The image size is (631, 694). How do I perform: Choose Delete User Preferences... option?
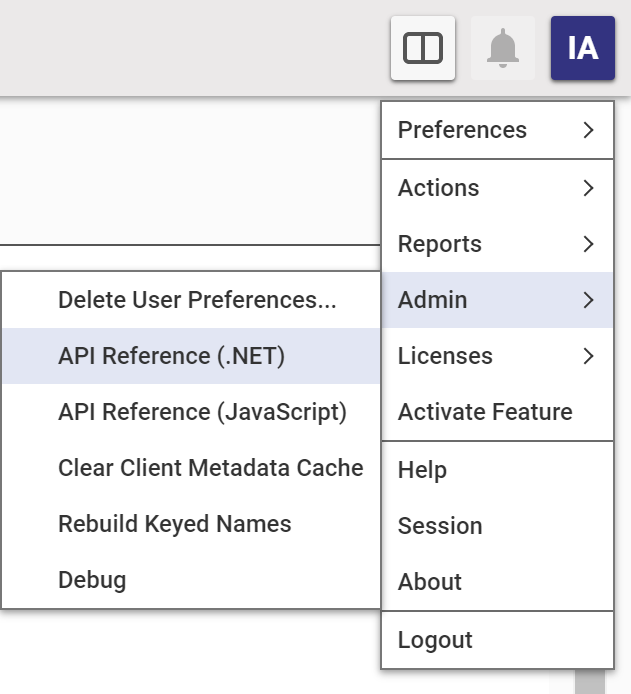197,300
